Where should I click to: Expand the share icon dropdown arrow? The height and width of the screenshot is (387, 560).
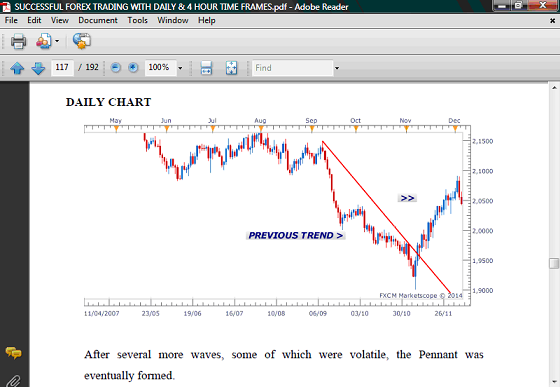[x=57, y=41]
